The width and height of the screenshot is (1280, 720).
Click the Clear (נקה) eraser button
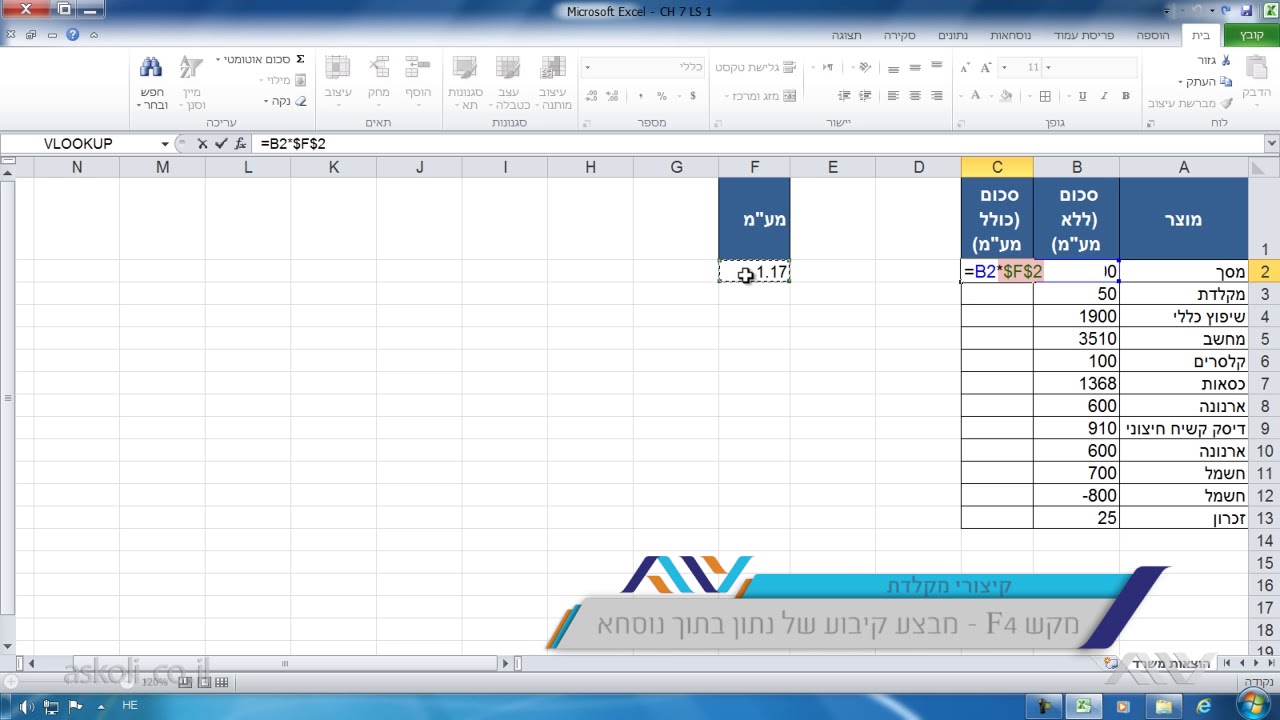286,101
